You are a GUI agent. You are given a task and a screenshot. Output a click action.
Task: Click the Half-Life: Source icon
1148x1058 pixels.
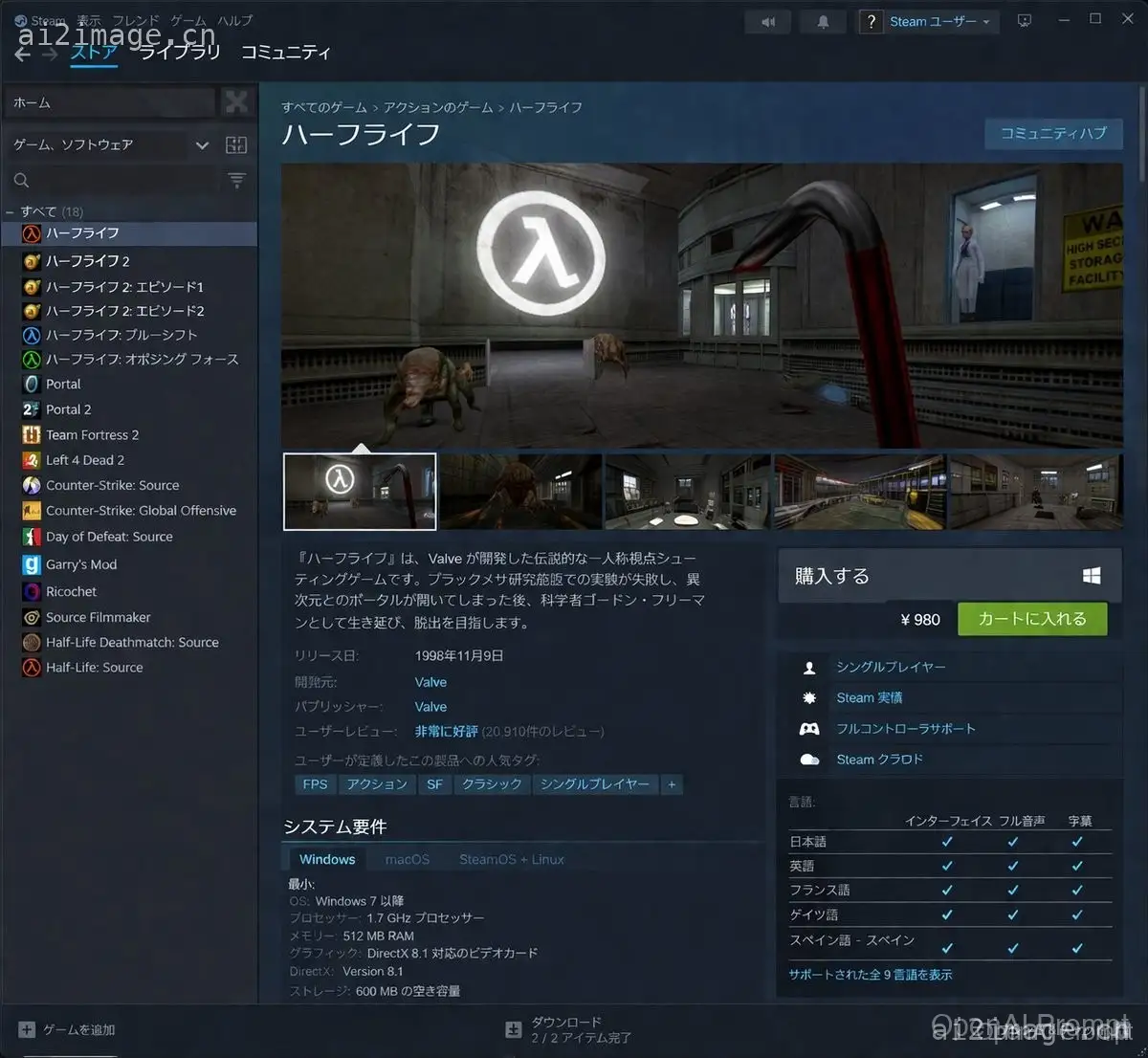pos(32,668)
